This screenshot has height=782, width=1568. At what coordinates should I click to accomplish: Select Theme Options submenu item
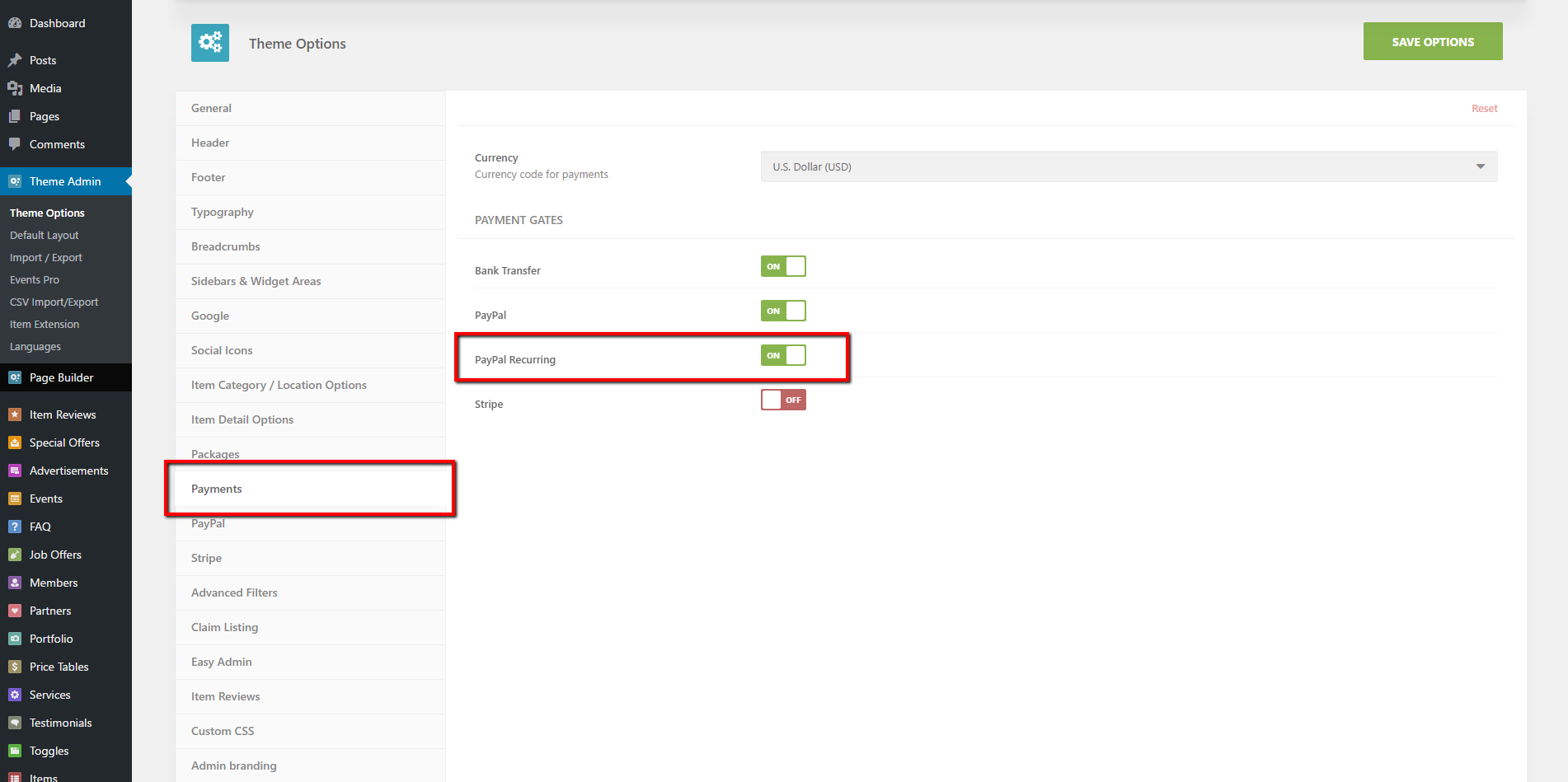(x=47, y=213)
